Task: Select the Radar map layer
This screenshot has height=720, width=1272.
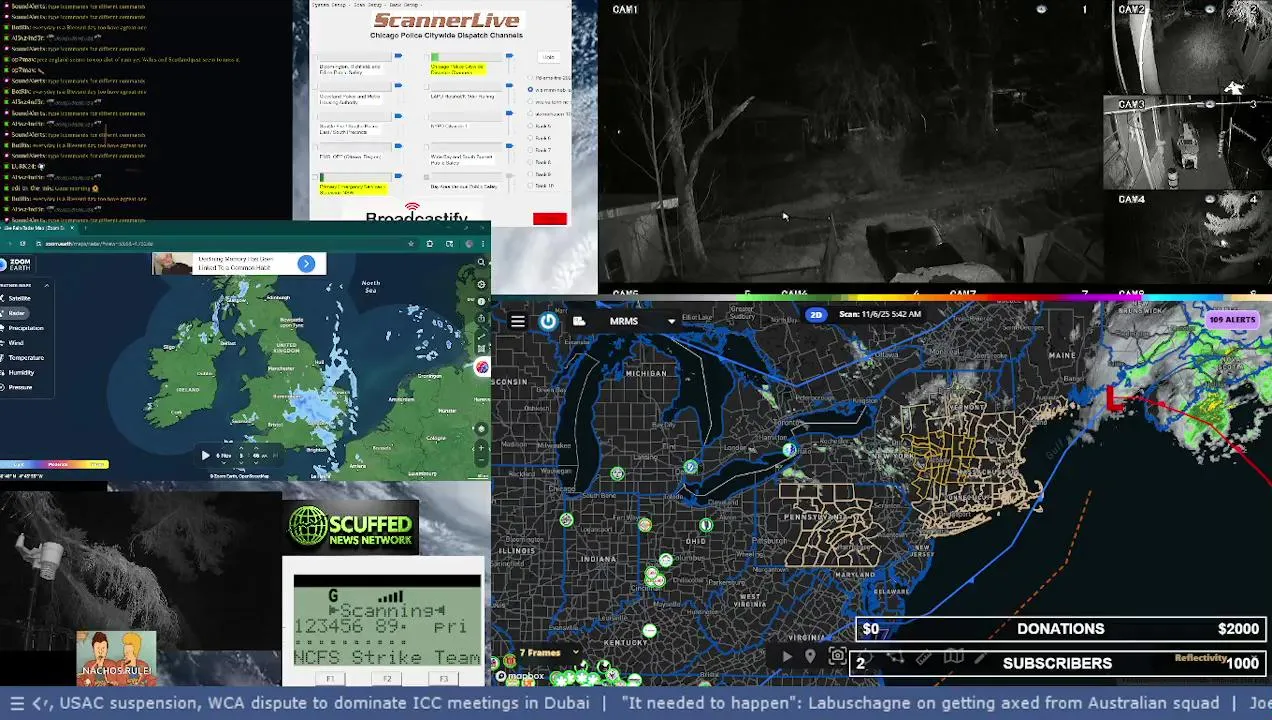Action: coord(14,313)
